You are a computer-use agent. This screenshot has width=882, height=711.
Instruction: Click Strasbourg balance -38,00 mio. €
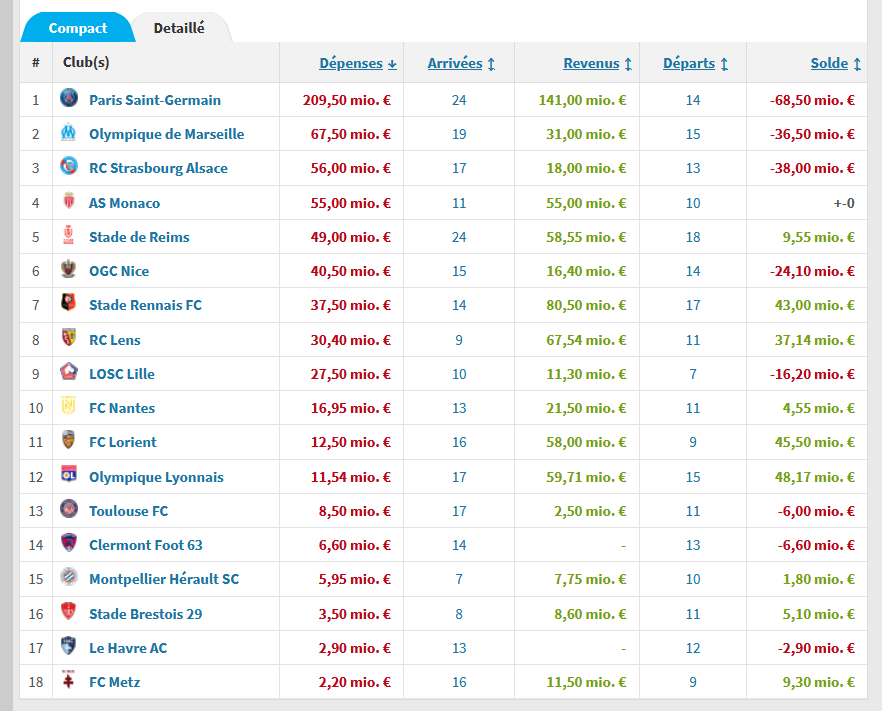812,169
